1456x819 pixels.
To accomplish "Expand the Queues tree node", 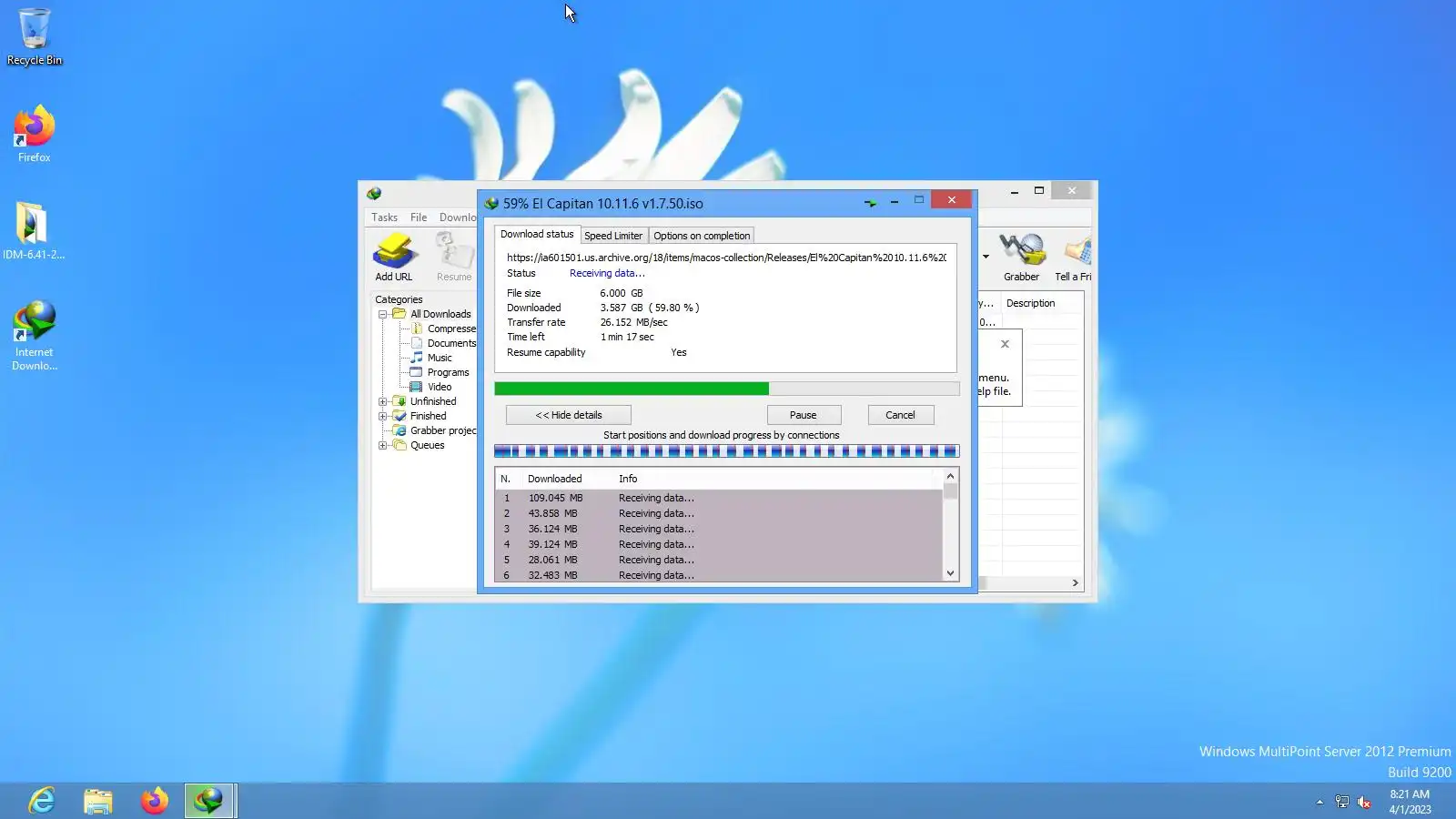I will [383, 445].
